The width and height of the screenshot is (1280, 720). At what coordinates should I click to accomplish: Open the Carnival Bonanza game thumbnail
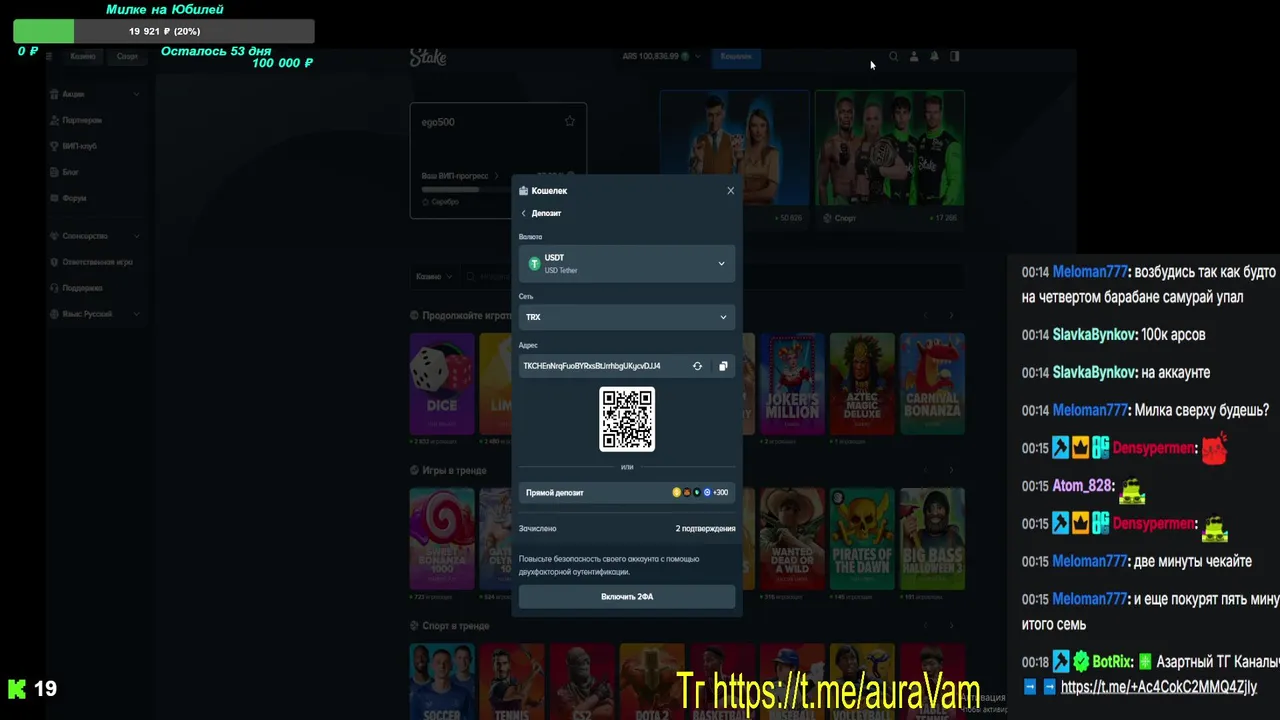point(932,384)
